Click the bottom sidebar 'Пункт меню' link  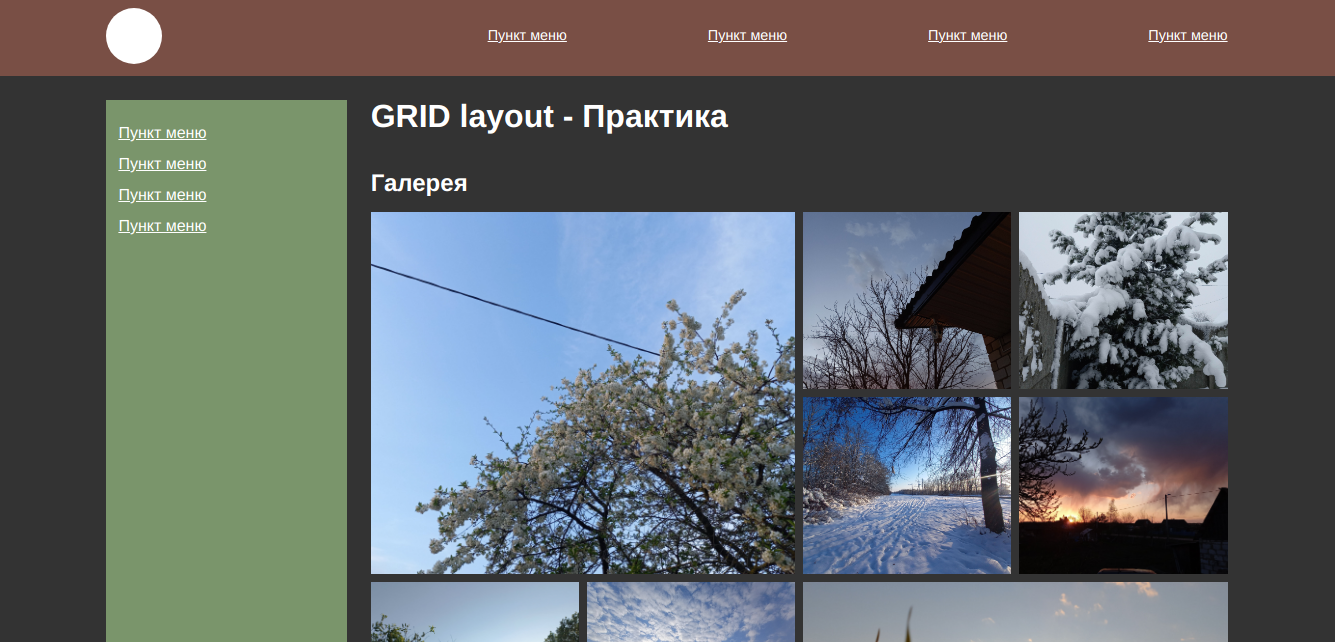[x=162, y=226]
